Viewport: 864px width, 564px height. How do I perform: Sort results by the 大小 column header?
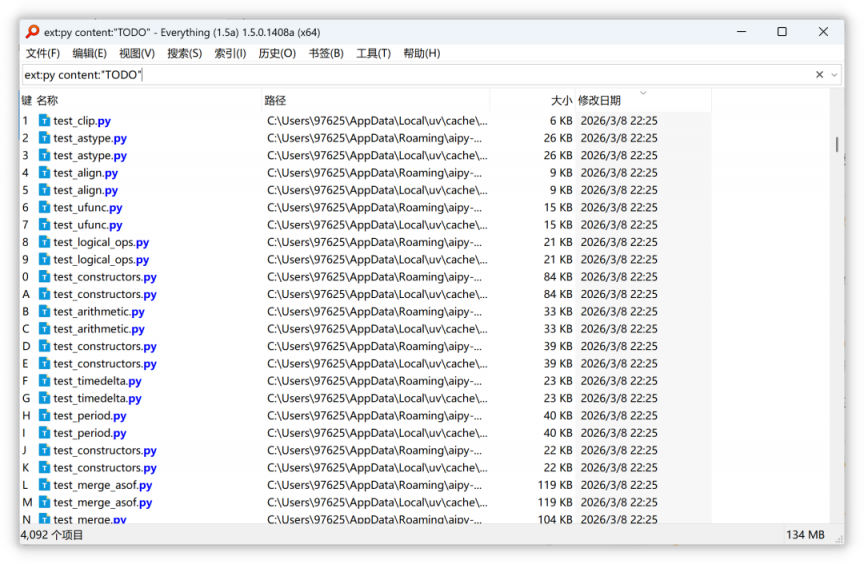(x=561, y=100)
